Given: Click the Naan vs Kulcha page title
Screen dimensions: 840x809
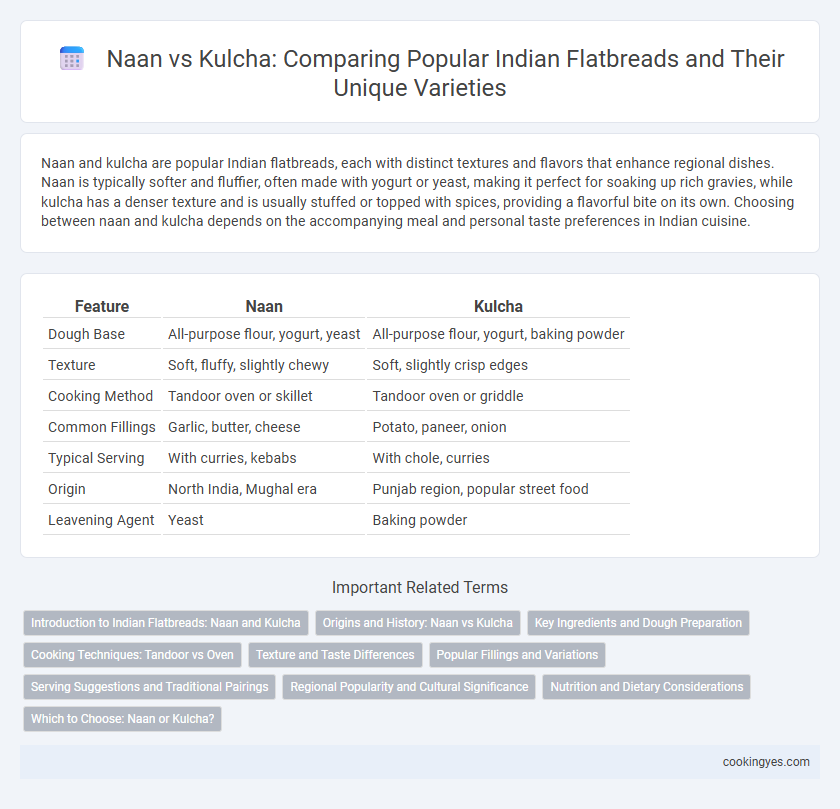Looking at the screenshot, I should click(445, 73).
